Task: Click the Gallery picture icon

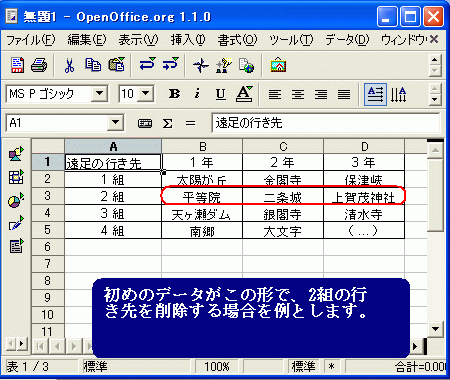Action: (x=278, y=65)
